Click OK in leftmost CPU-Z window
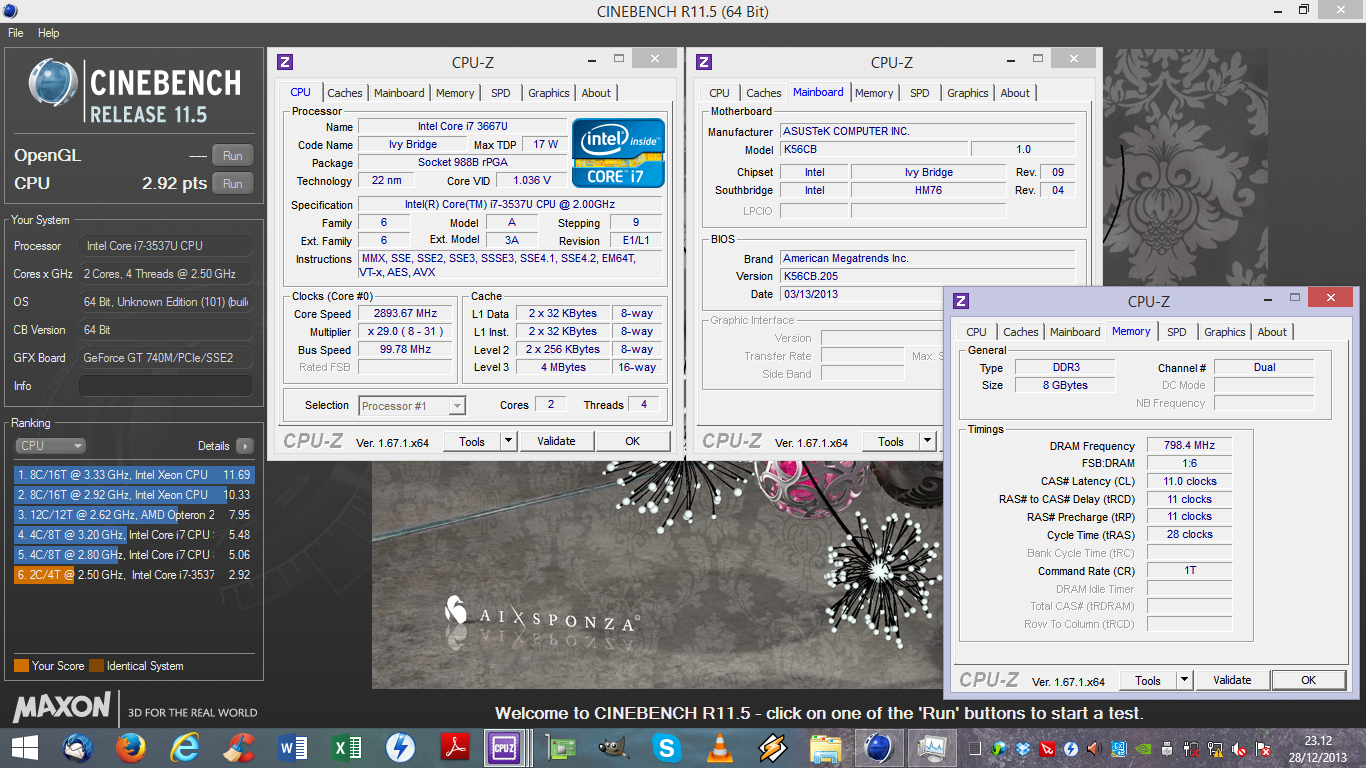This screenshot has width=1366, height=768. [632, 441]
